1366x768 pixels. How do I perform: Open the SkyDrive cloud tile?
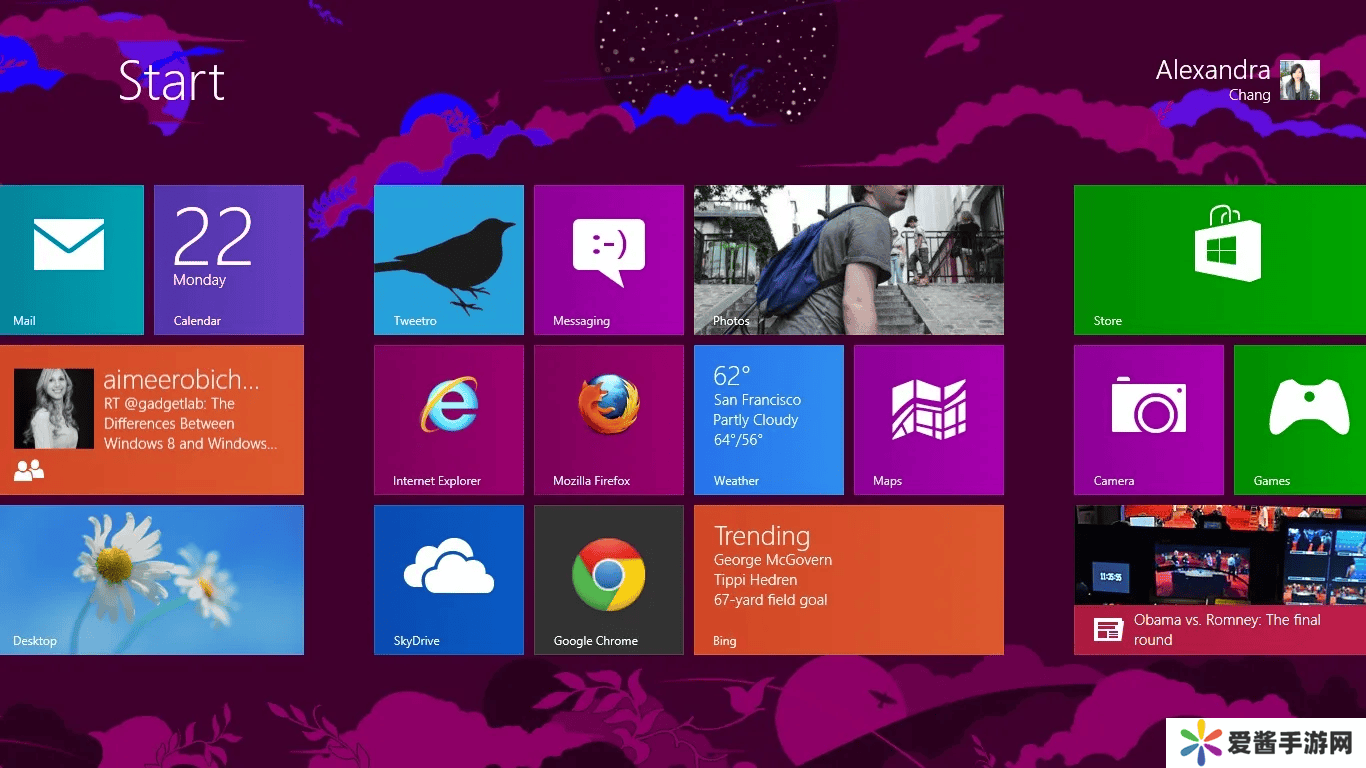coord(448,579)
